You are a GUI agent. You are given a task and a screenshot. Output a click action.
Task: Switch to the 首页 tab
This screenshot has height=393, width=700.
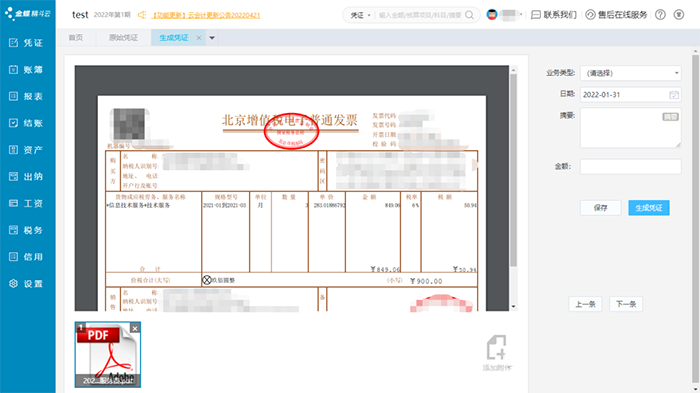[x=75, y=38]
